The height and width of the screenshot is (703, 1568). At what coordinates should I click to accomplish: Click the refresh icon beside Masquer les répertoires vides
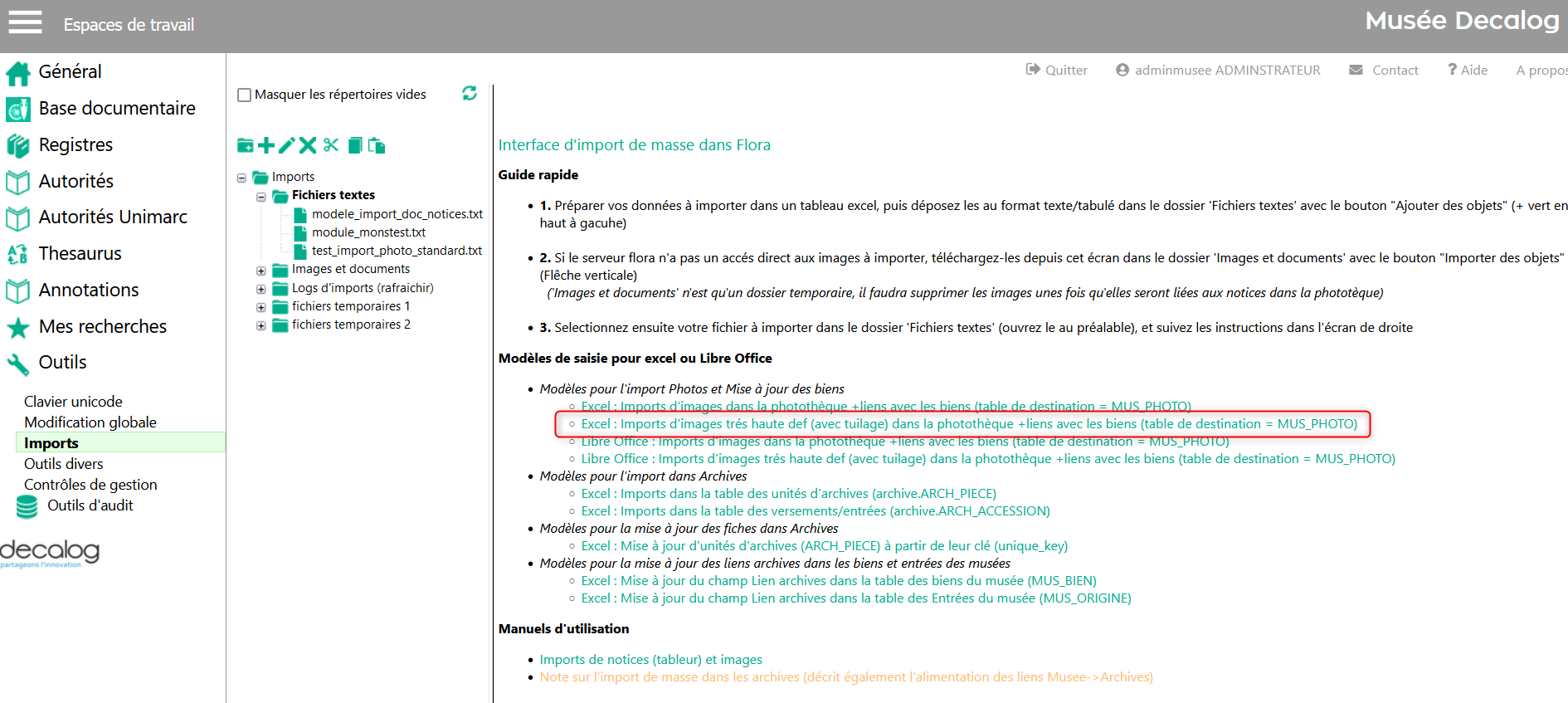pos(470,93)
